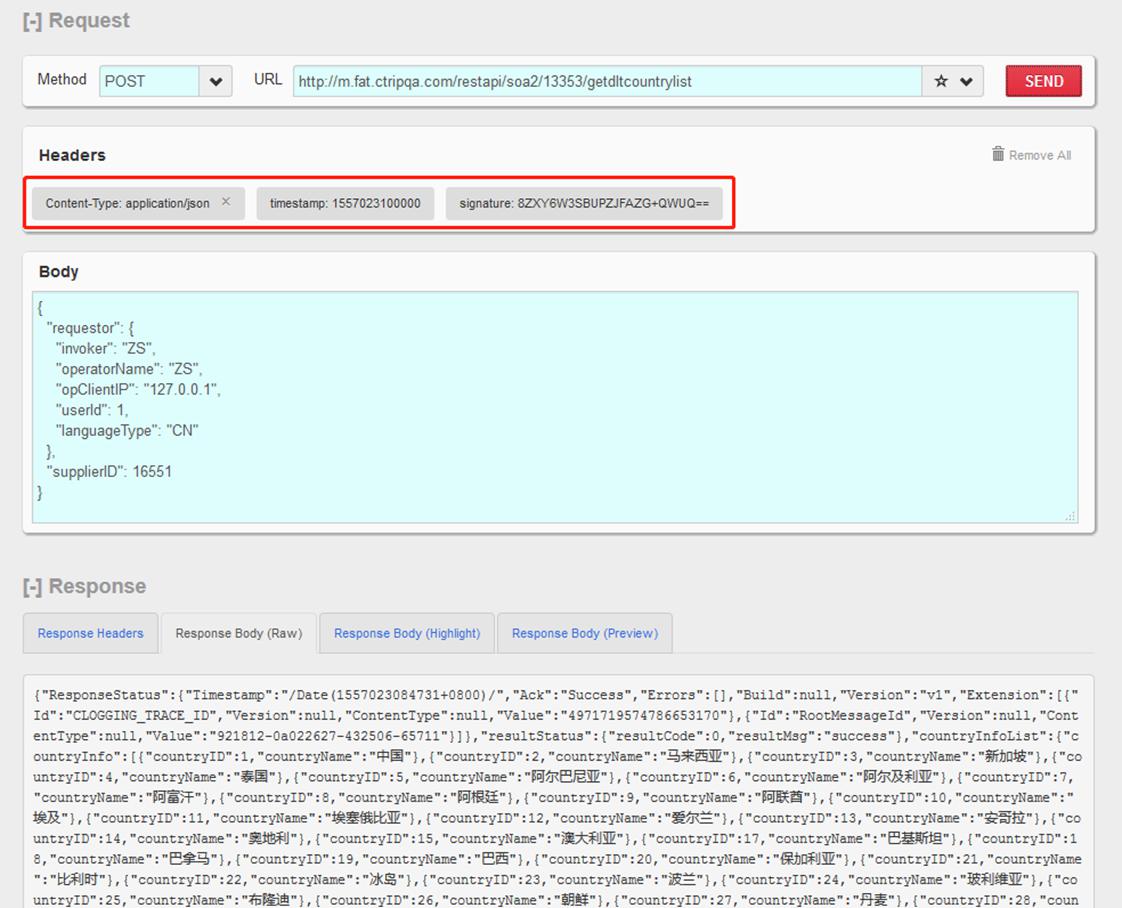Viewport: 1122px width, 908px height.
Task: Select the timestamp header chip
Action: (x=345, y=203)
